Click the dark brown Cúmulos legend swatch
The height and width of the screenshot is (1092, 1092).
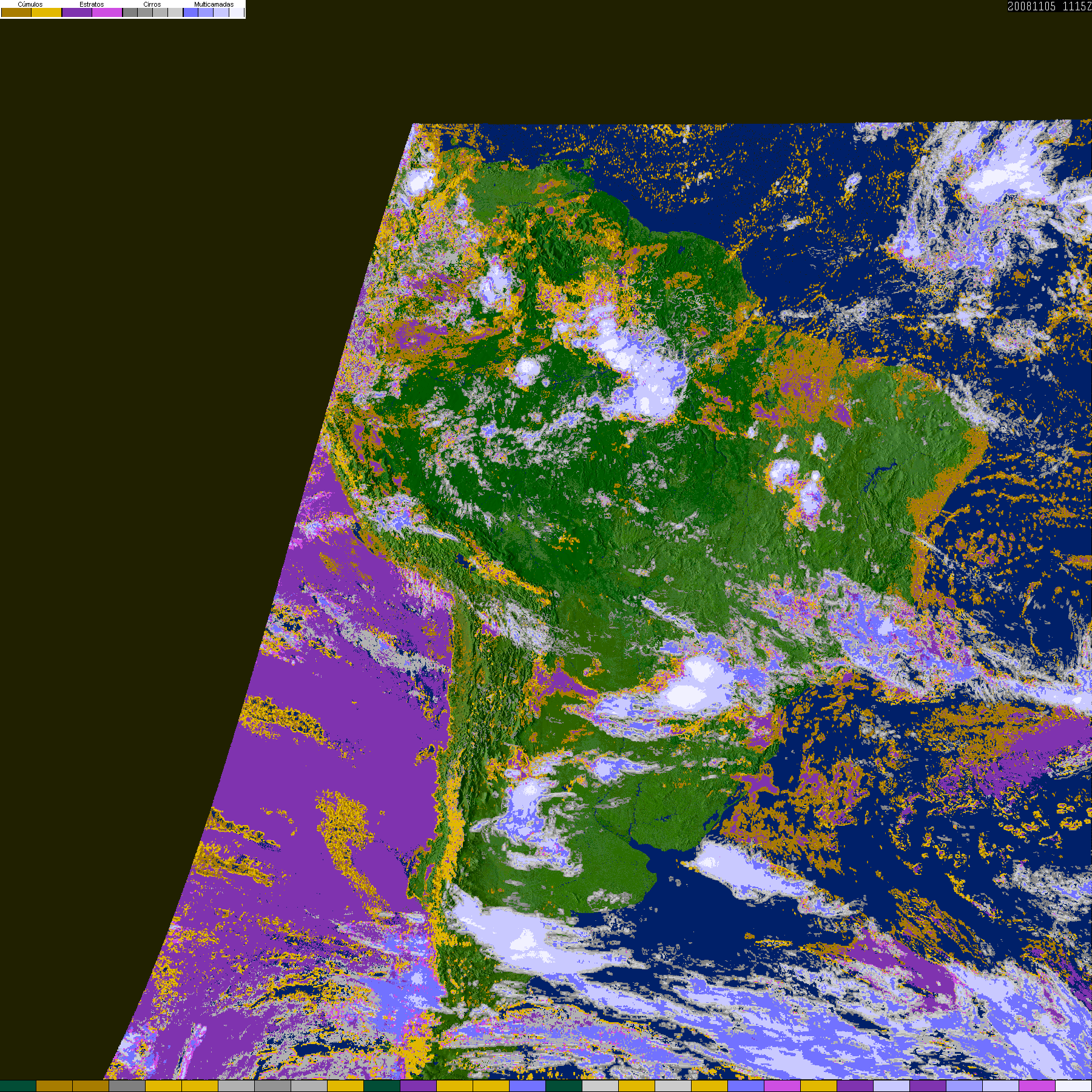click(x=16, y=12)
